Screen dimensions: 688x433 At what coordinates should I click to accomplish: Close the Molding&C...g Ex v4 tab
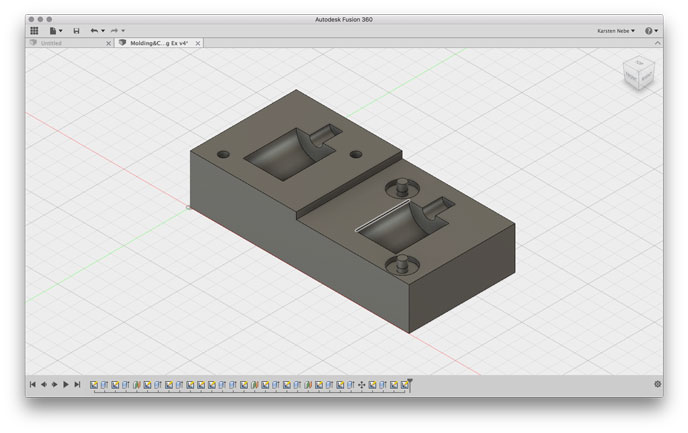(198, 43)
